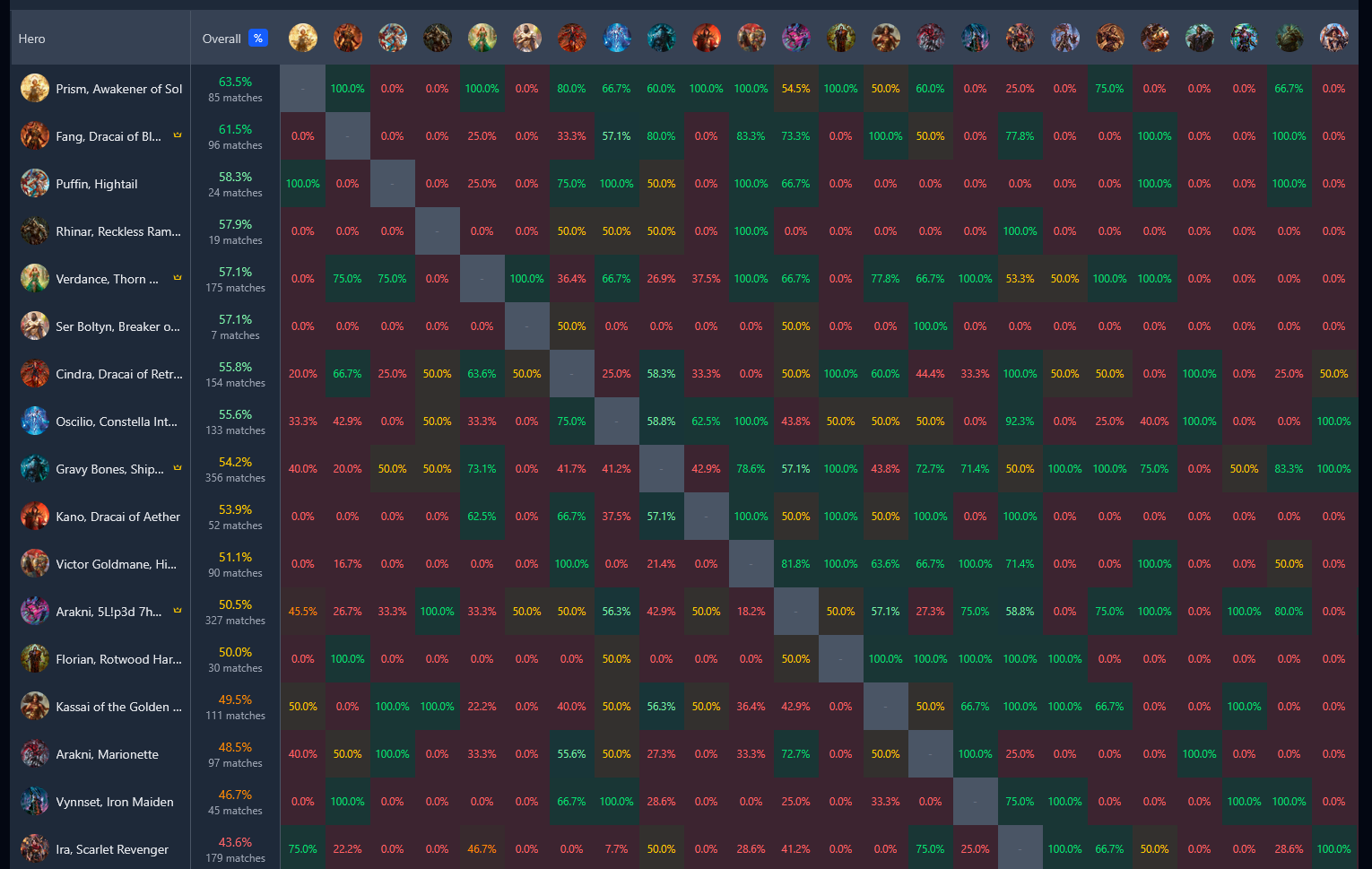Open the "Prism, Awakener of Sol" hero name
Screen dimensions: 1372x869
[119, 89]
